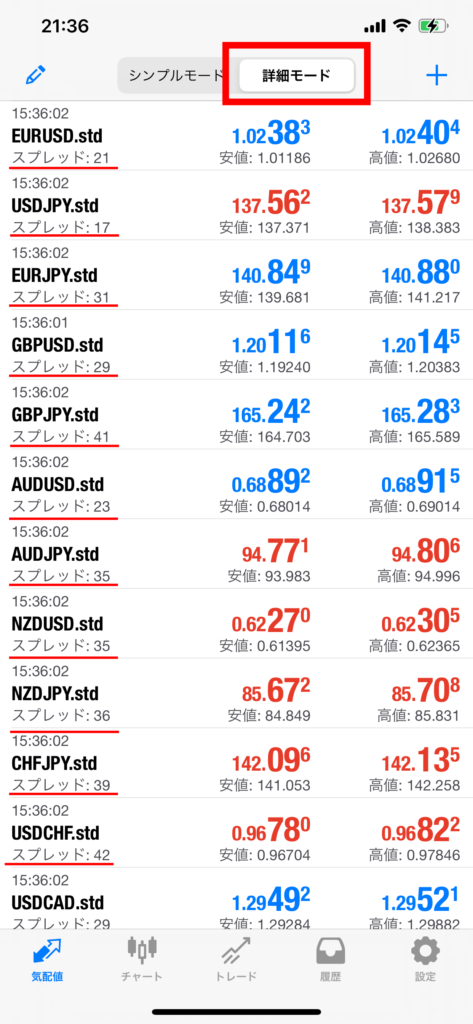Screen dimensions: 473x1024
Task: Select the EURUSD.std row
Action: [236, 135]
